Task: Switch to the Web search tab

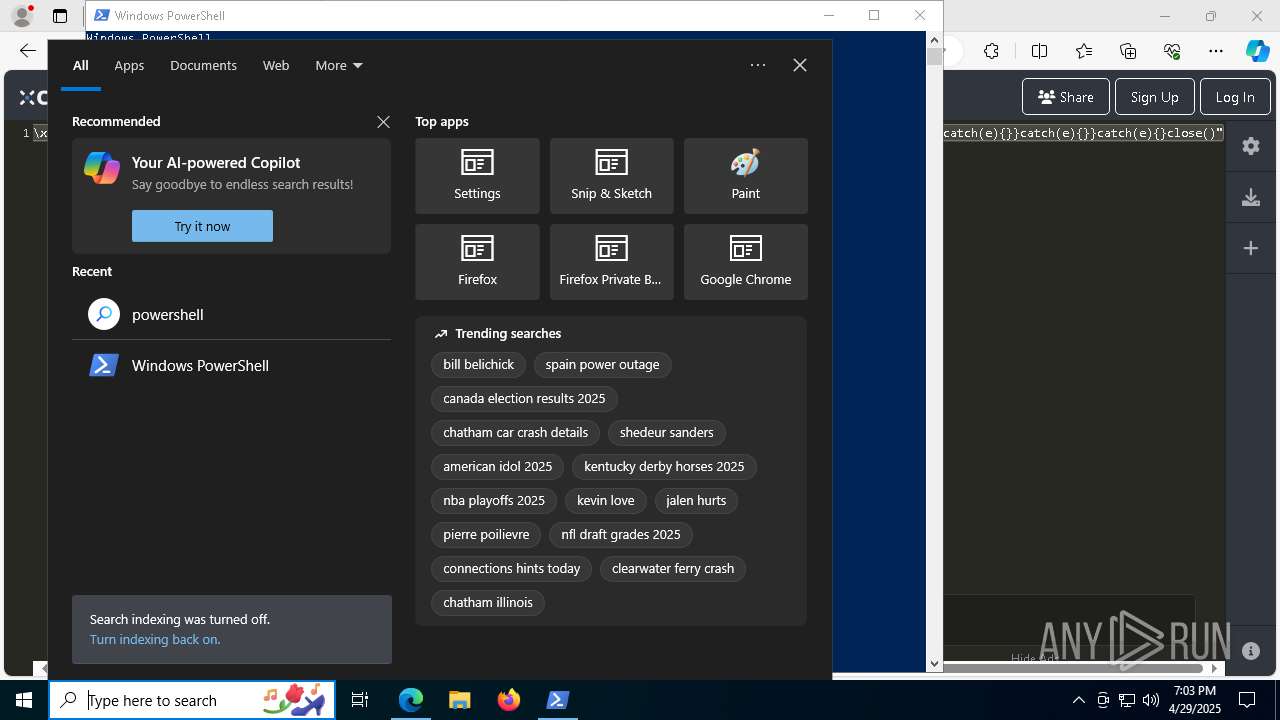Action: coord(276,65)
